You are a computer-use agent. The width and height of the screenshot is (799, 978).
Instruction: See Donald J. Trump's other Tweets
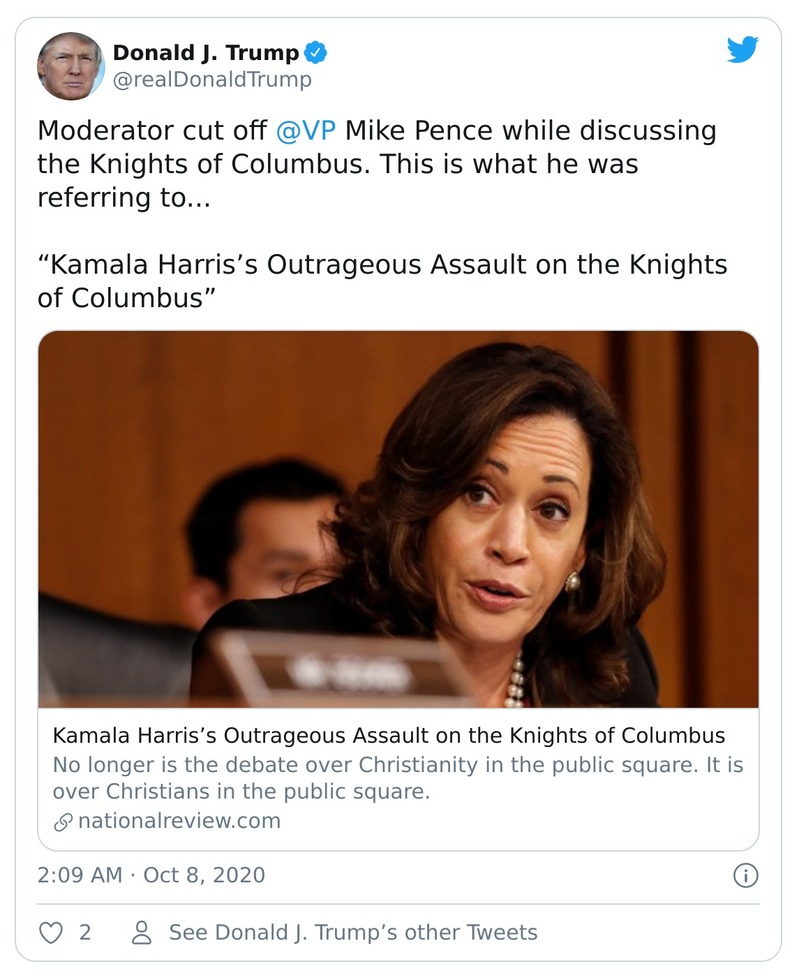tap(352, 932)
